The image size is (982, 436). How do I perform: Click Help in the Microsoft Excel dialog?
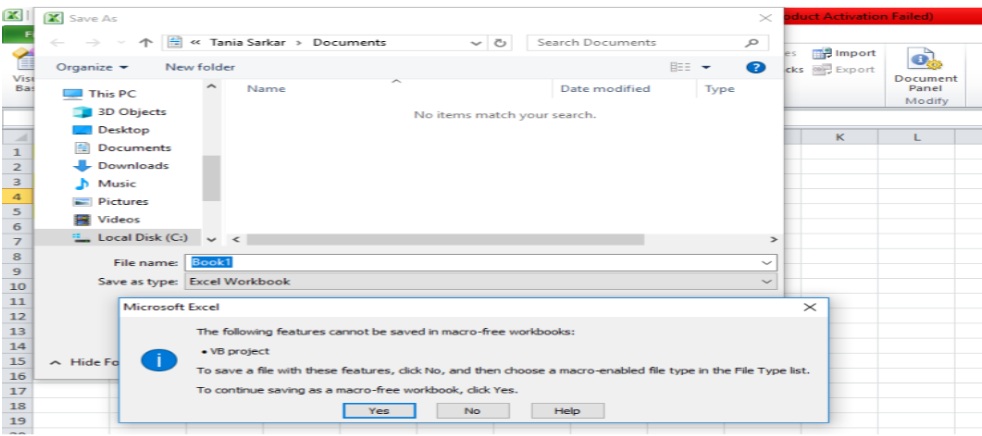pyautogui.click(x=567, y=411)
